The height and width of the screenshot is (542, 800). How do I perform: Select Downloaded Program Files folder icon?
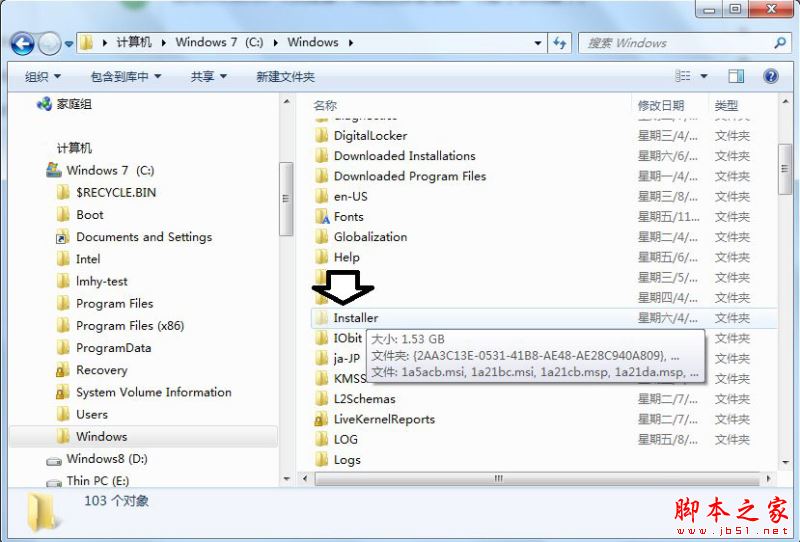click(x=321, y=176)
